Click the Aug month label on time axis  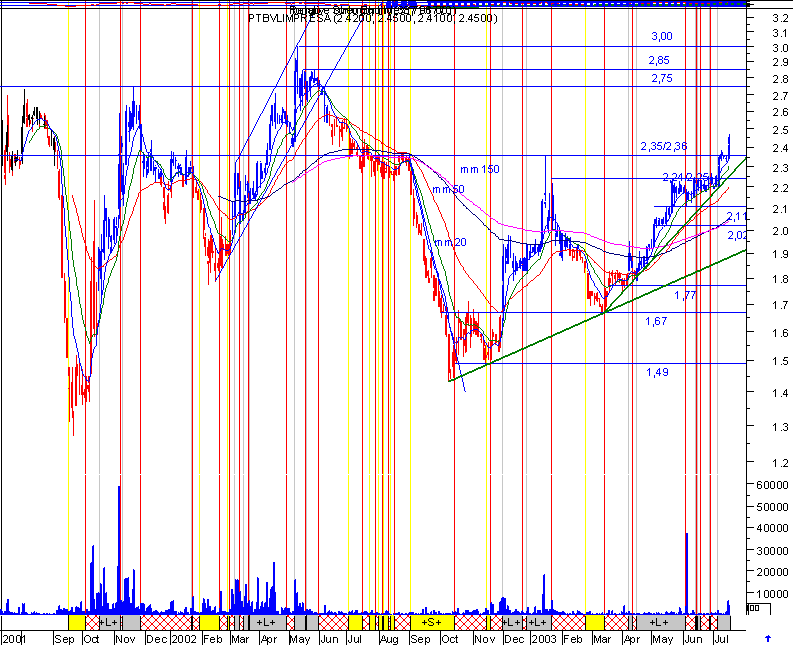pyautogui.click(x=389, y=639)
